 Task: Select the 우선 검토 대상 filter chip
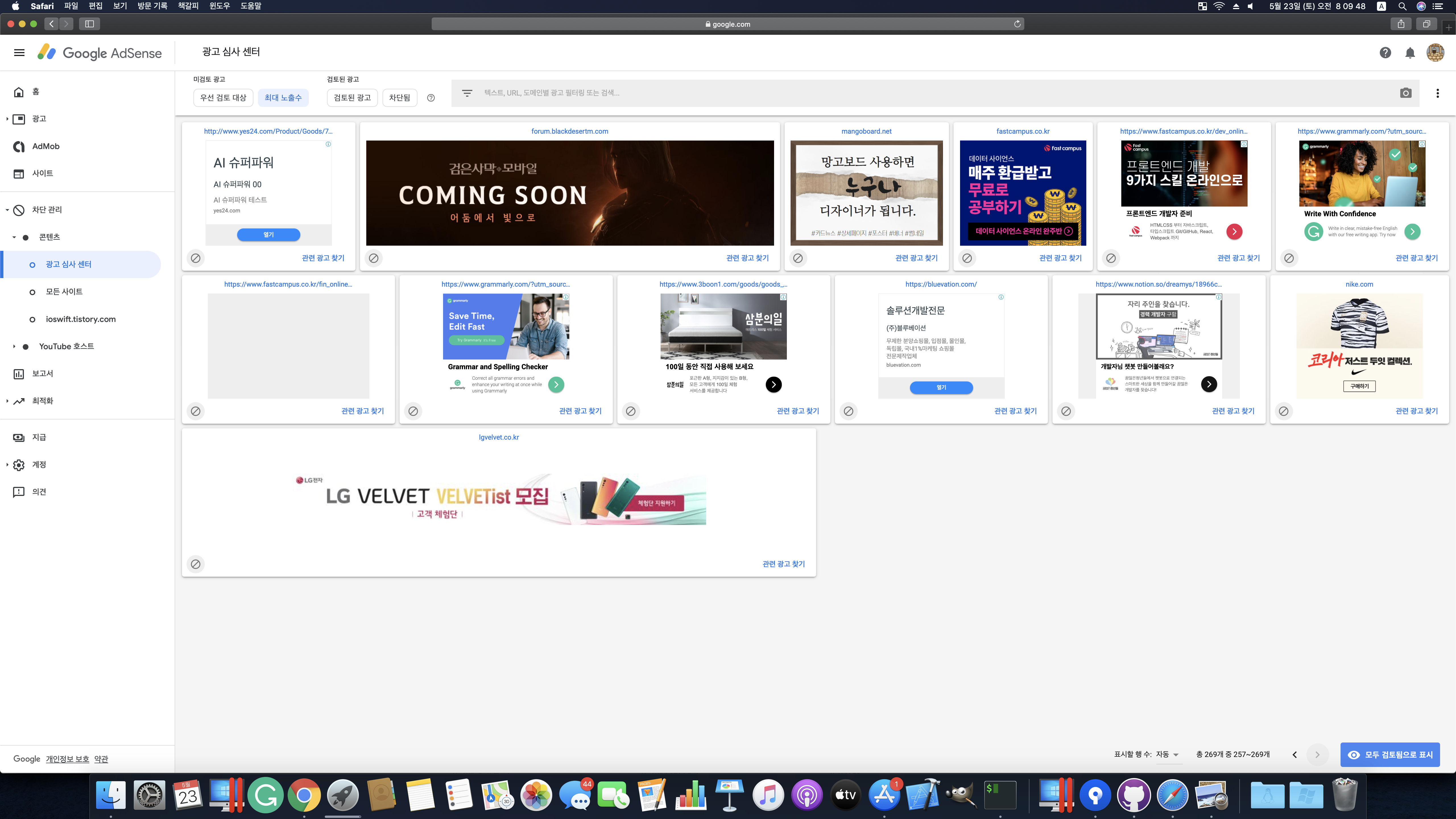tap(223, 98)
